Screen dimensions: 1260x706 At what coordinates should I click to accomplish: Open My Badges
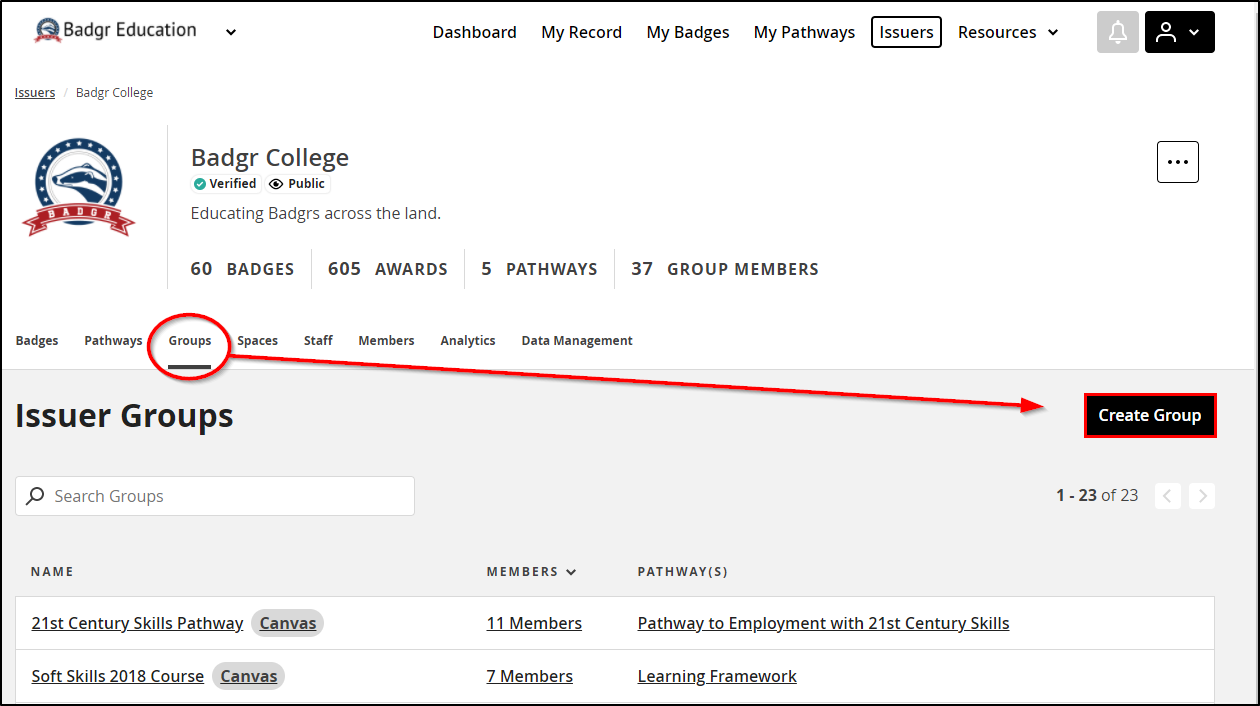coord(688,32)
